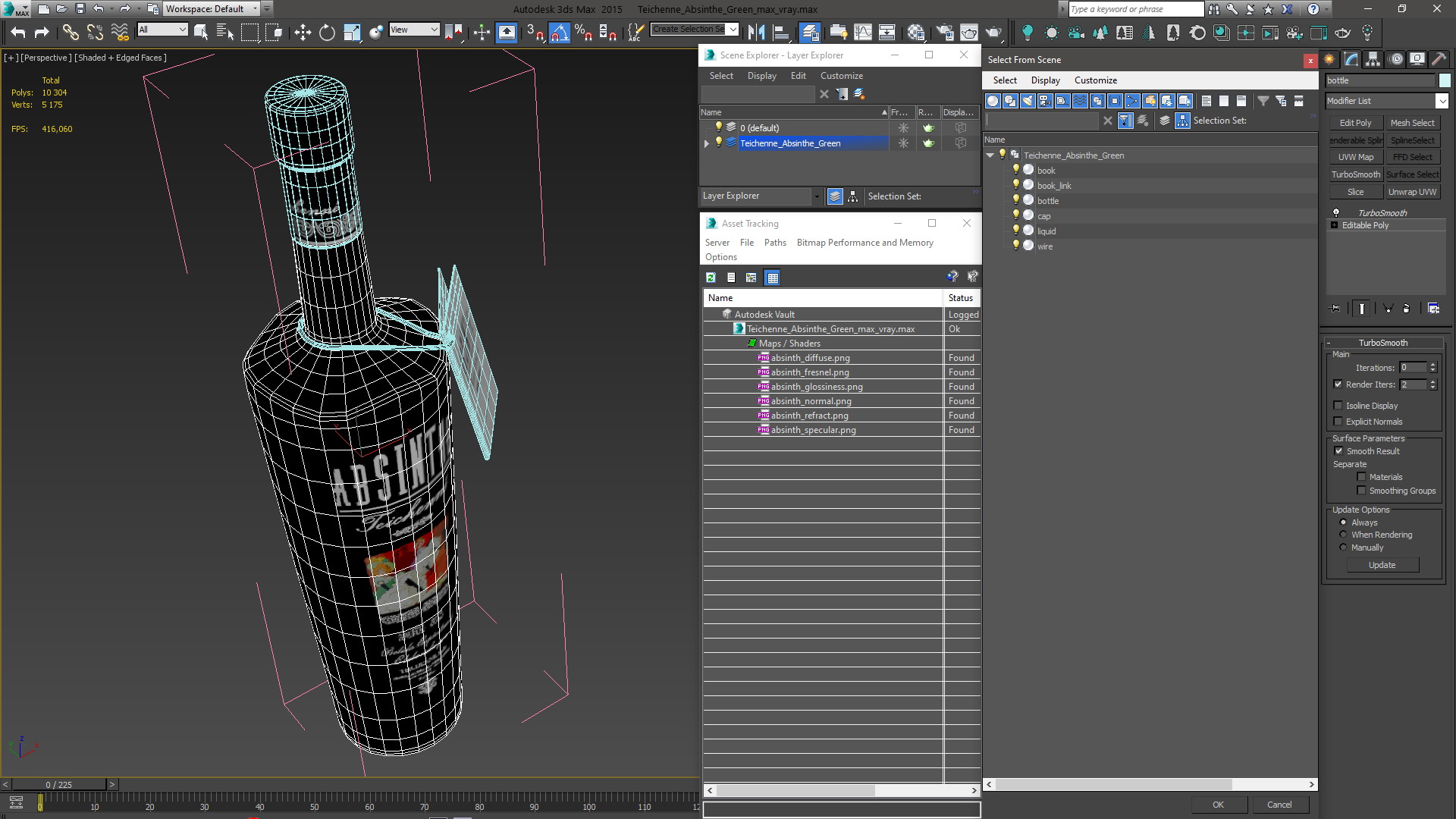Open the Utilities hammer panel tab
1456x819 pixels.
(1439, 59)
